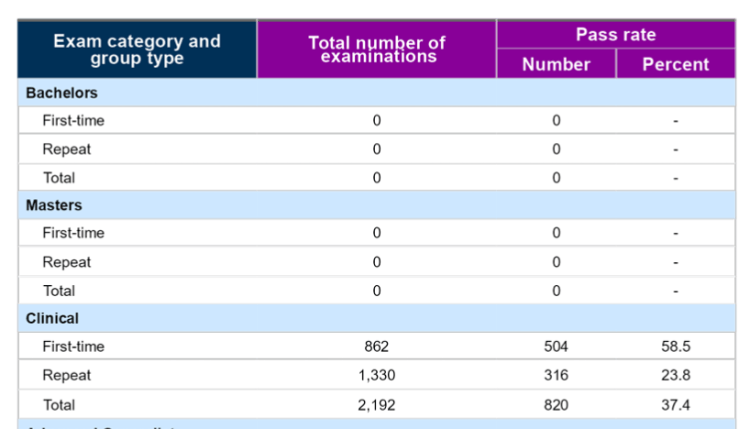750x429 pixels.
Task: Click Masters Repeat percent dash
Action: click(676, 263)
